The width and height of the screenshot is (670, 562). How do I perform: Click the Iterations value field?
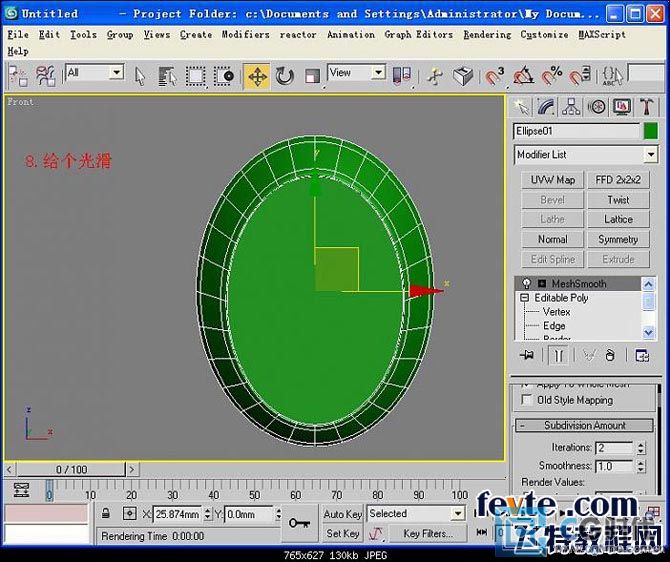(x=614, y=447)
